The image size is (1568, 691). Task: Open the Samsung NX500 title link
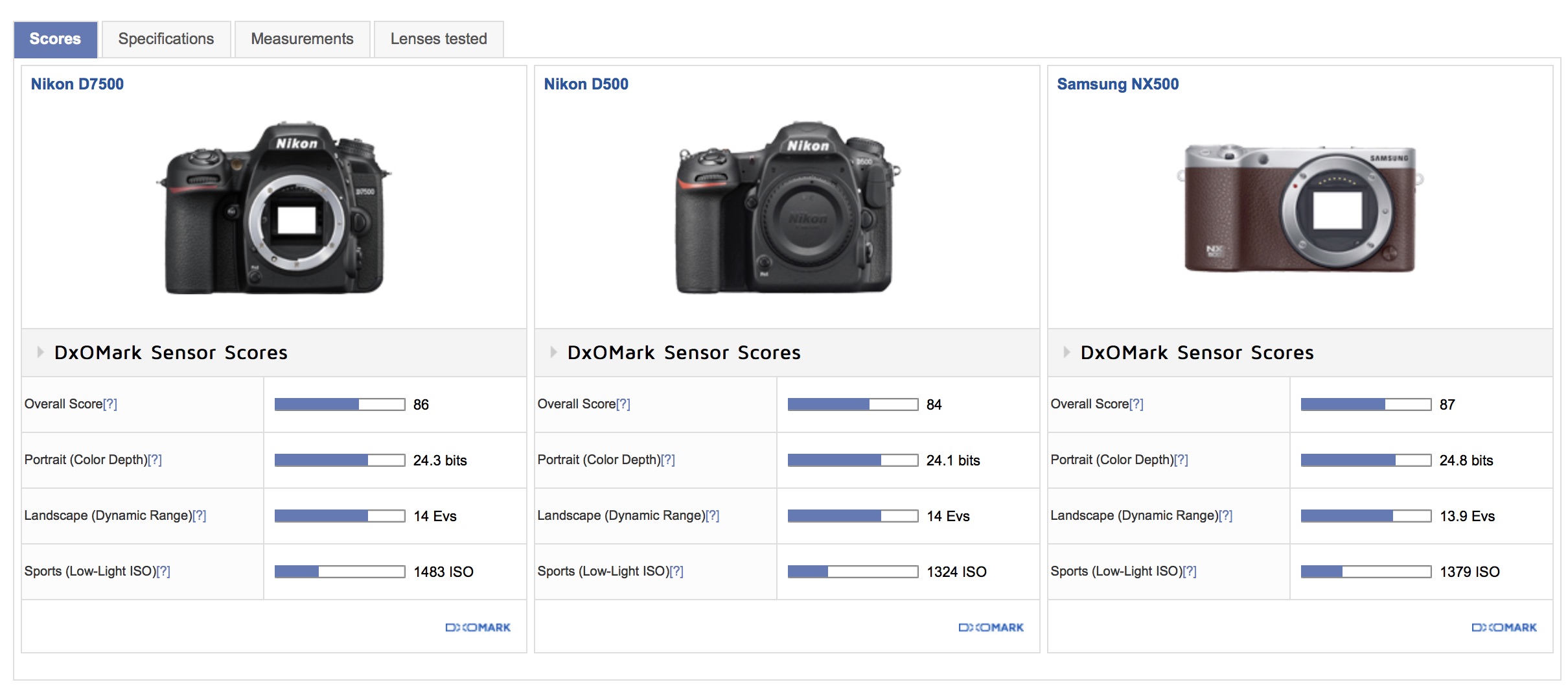point(1118,84)
